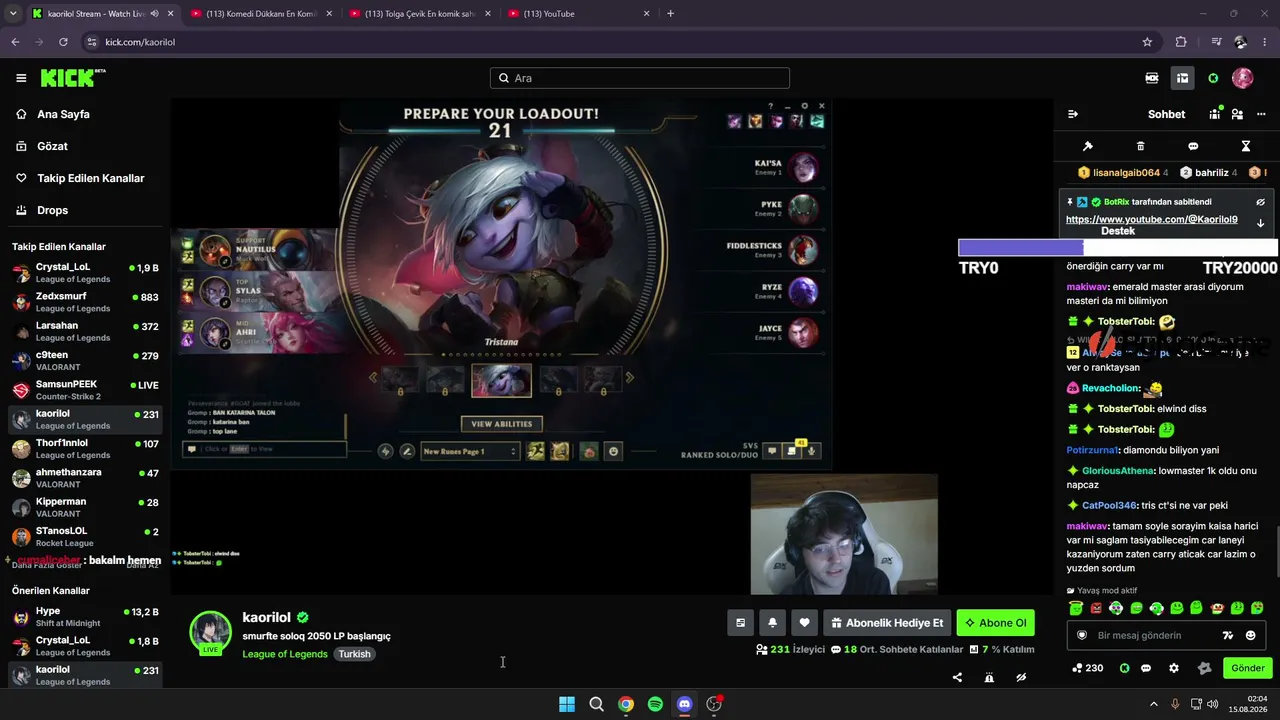Open the emoji picker smiley icon
The image size is (1280, 720).
coord(1251,635)
